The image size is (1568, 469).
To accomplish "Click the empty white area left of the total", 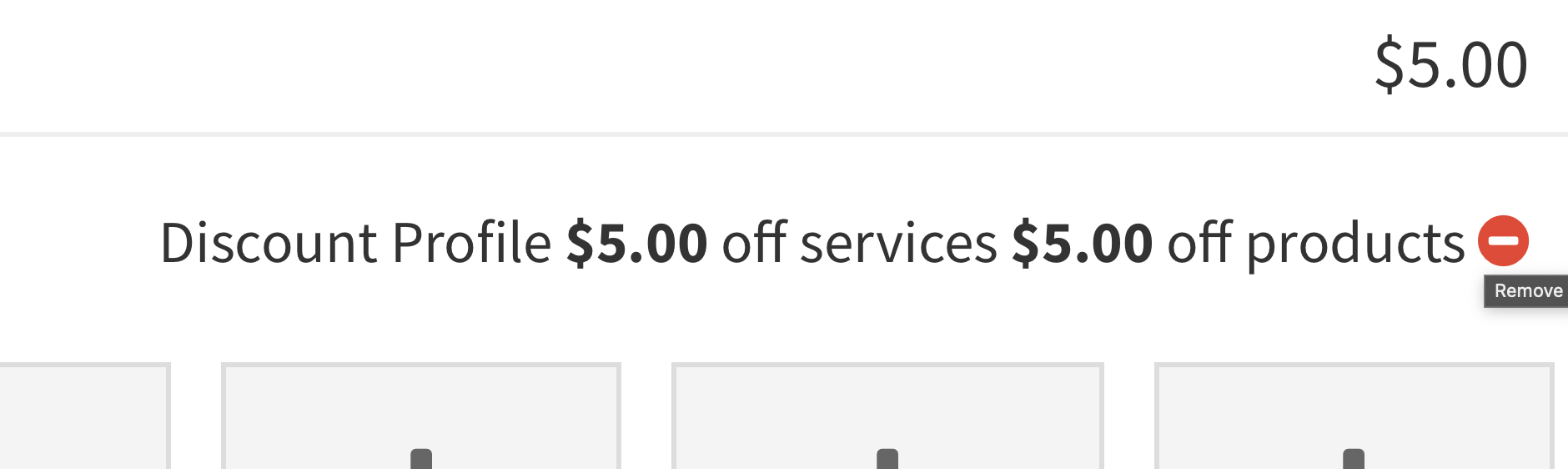I will click(667, 64).
